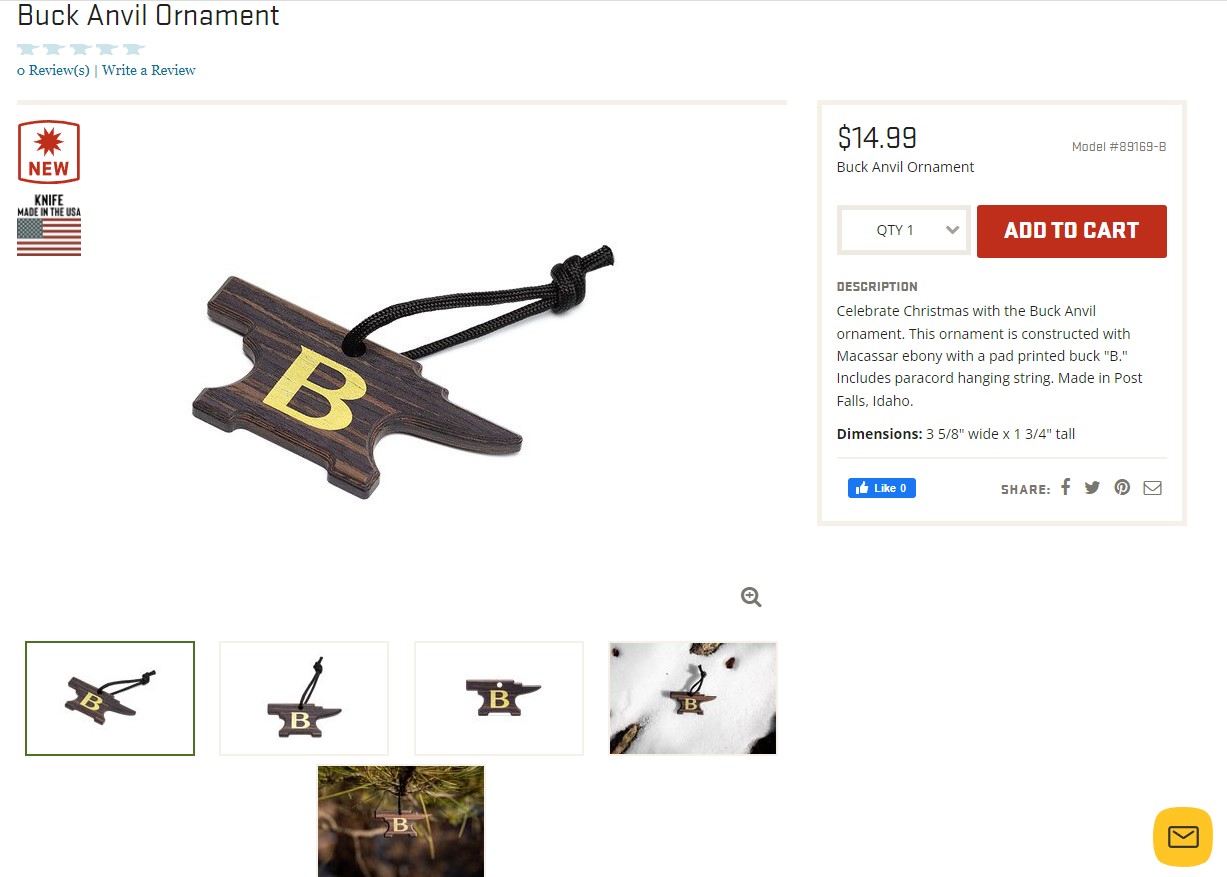Share product via Facebook icon
Screen dimensions: 1227x877
pos(1066,487)
